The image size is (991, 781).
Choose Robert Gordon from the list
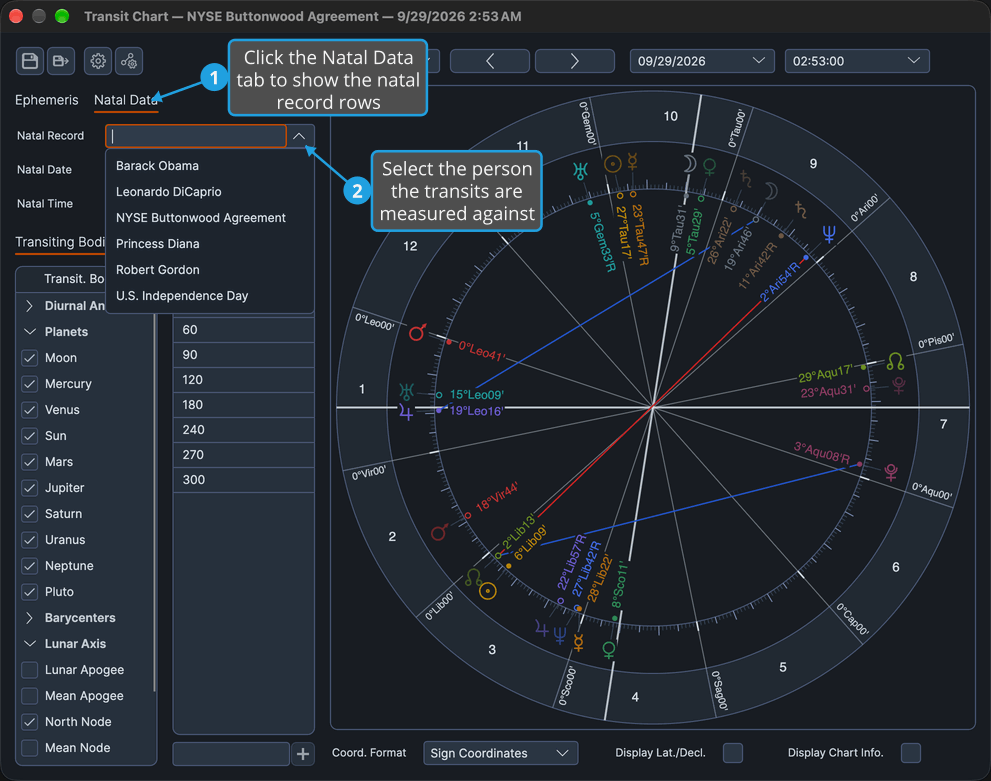click(210, 269)
